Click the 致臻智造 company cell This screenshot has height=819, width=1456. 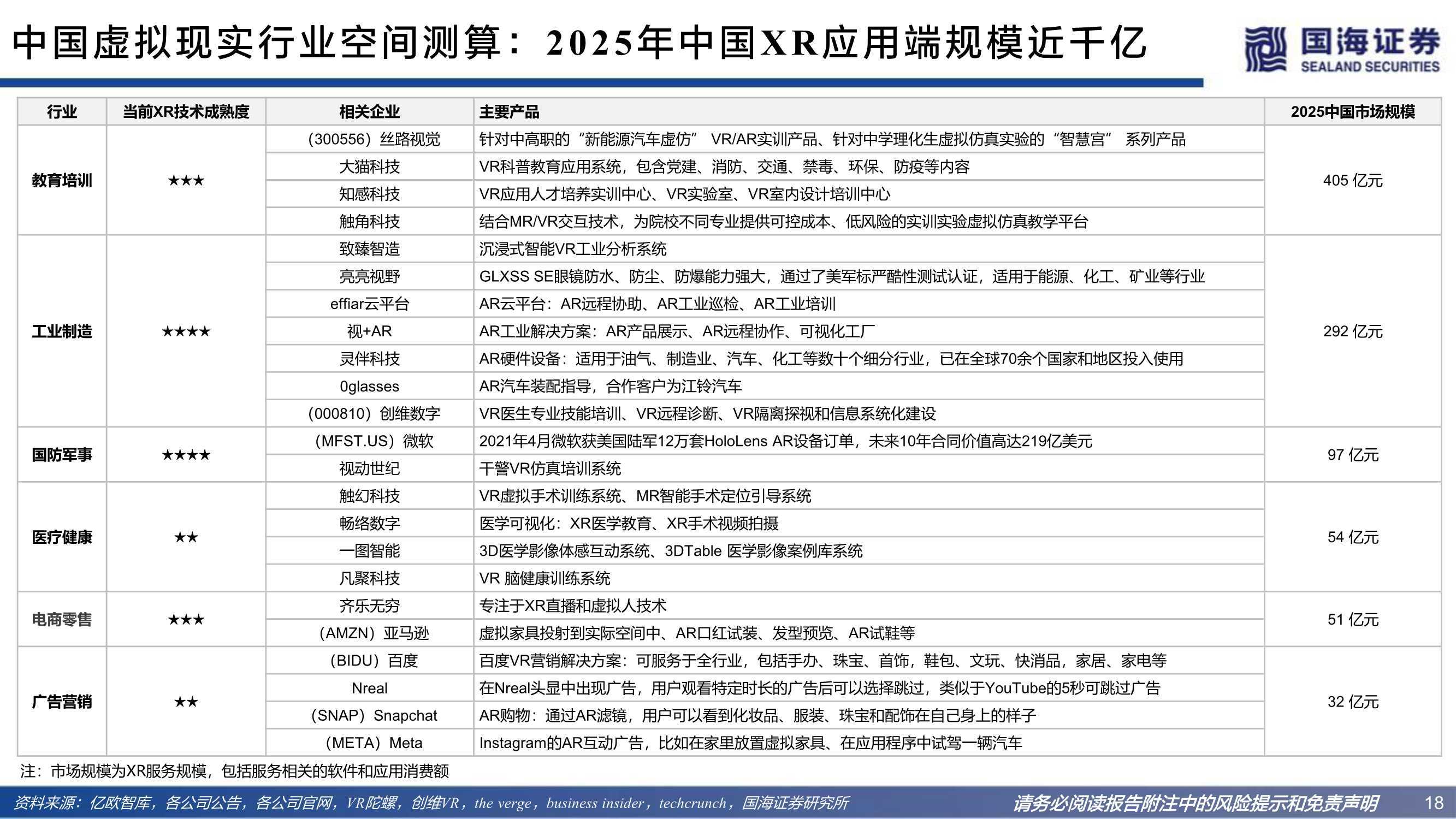point(369,248)
